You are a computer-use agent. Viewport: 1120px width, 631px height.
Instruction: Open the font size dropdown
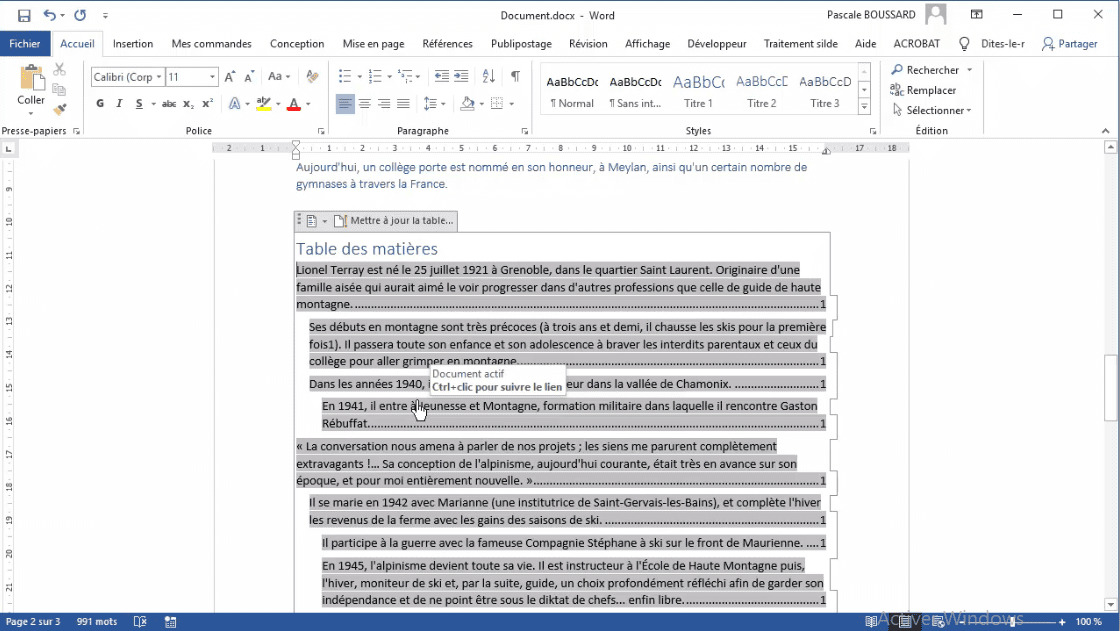pyautogui.click(x=212, y=77)
